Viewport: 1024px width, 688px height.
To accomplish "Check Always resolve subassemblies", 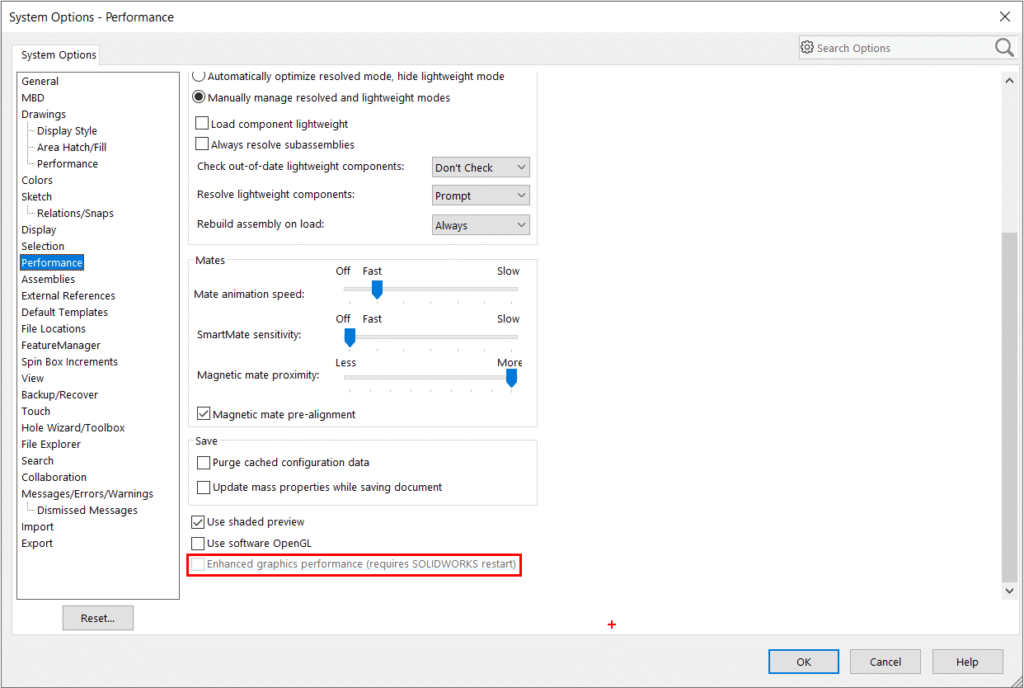I will click(202, 144).
